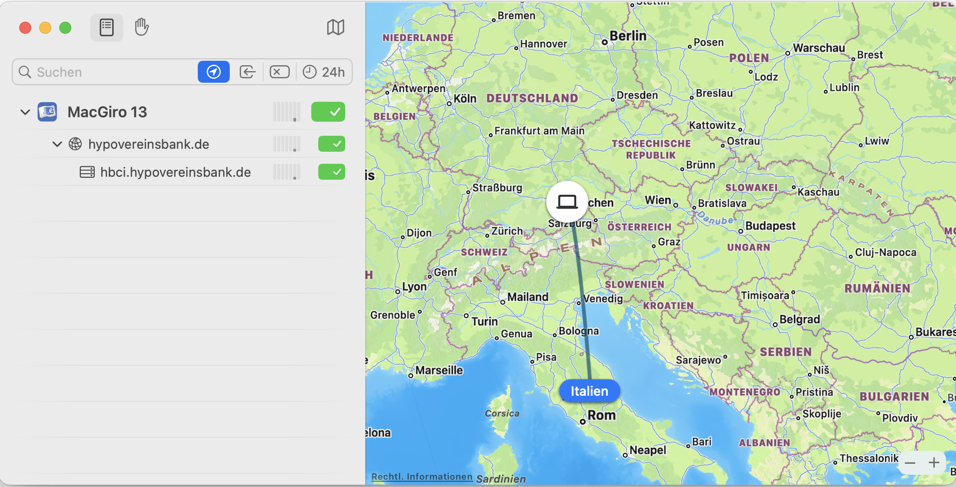
Task: Open the 24h time range selector
Action: point(324,72)
